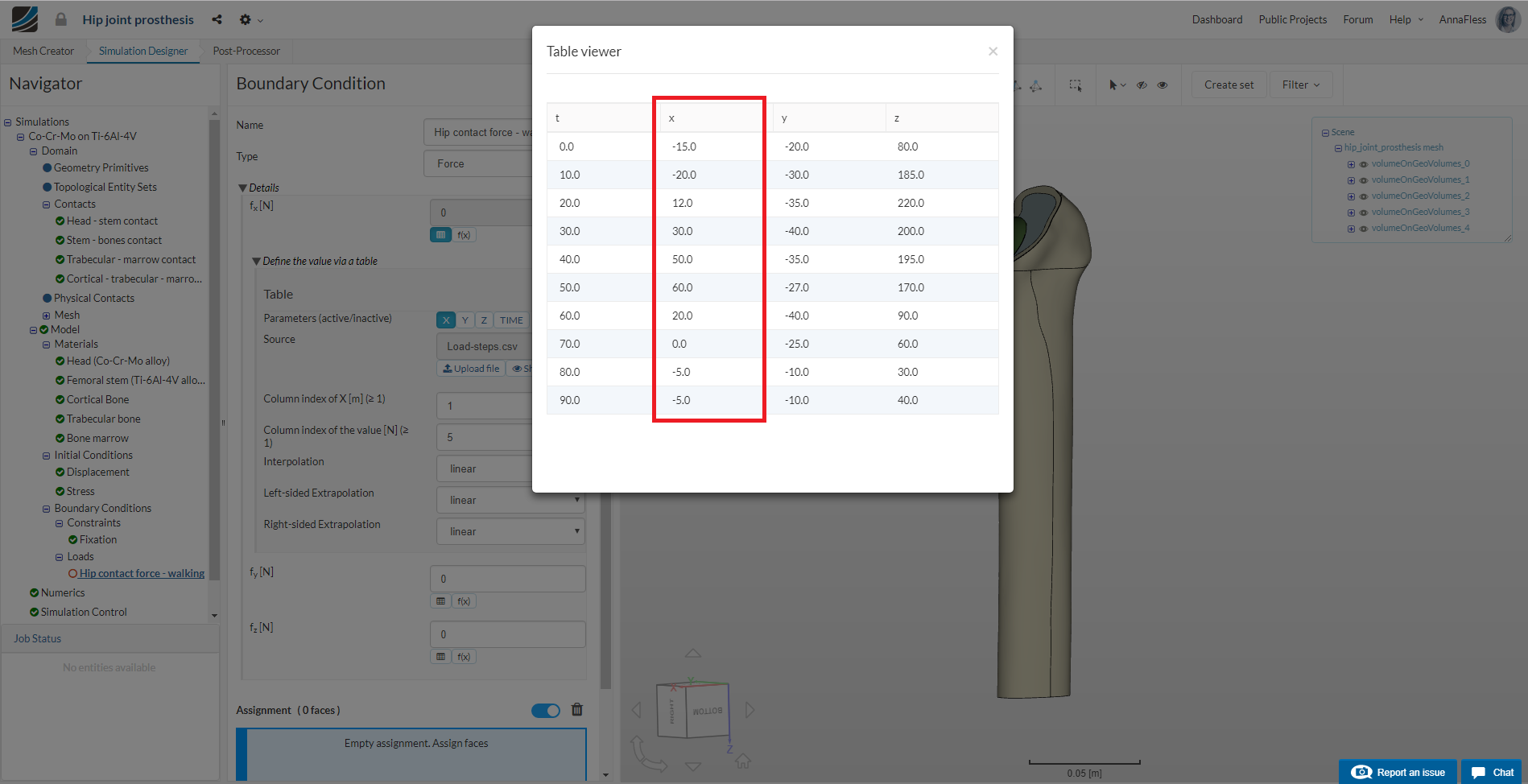Toggle the assignment active switch
Image resolution: width=1528 pixels, height=784 pixels.
546,710
